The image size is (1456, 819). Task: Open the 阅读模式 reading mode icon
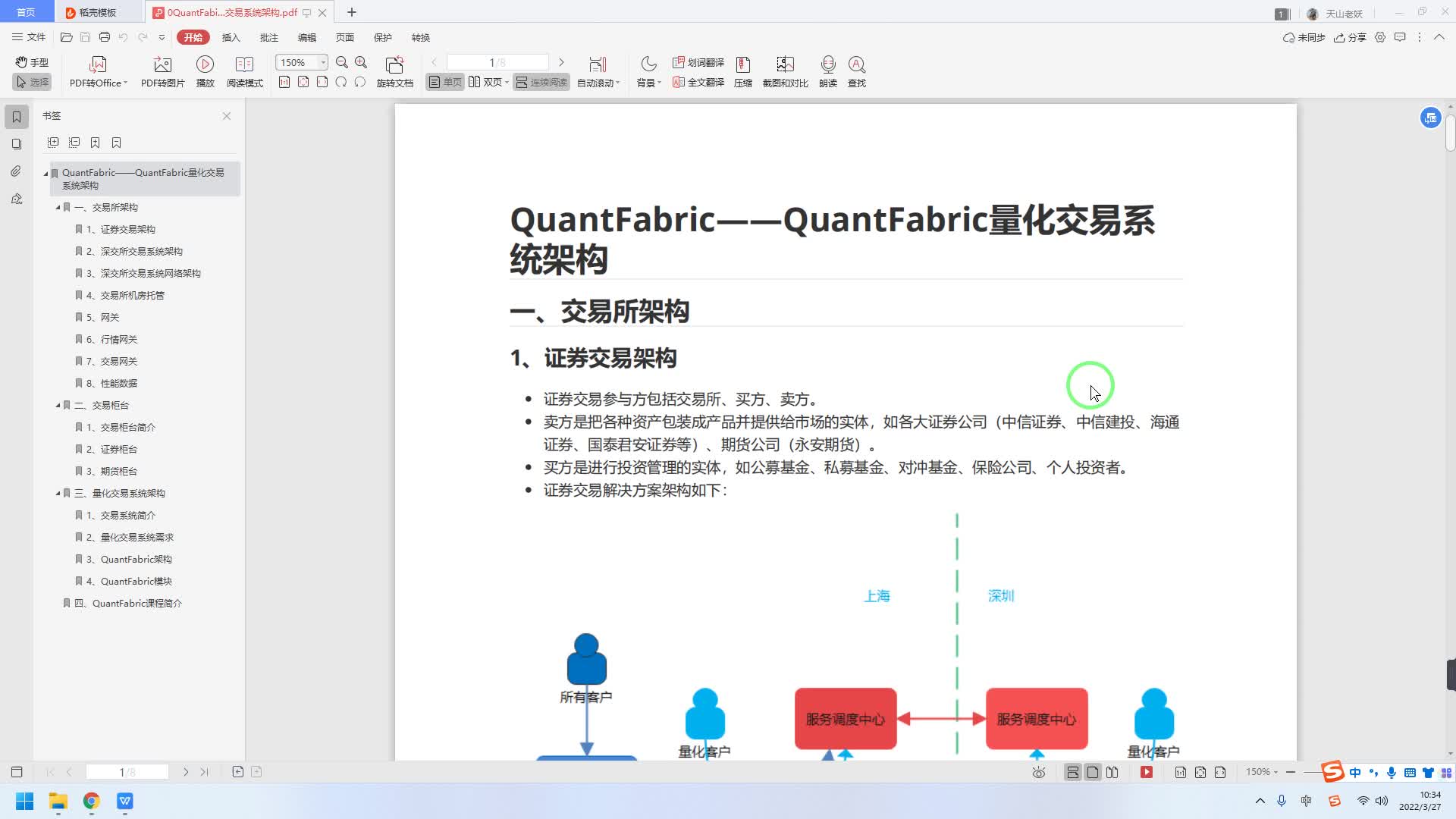[244, 64]
